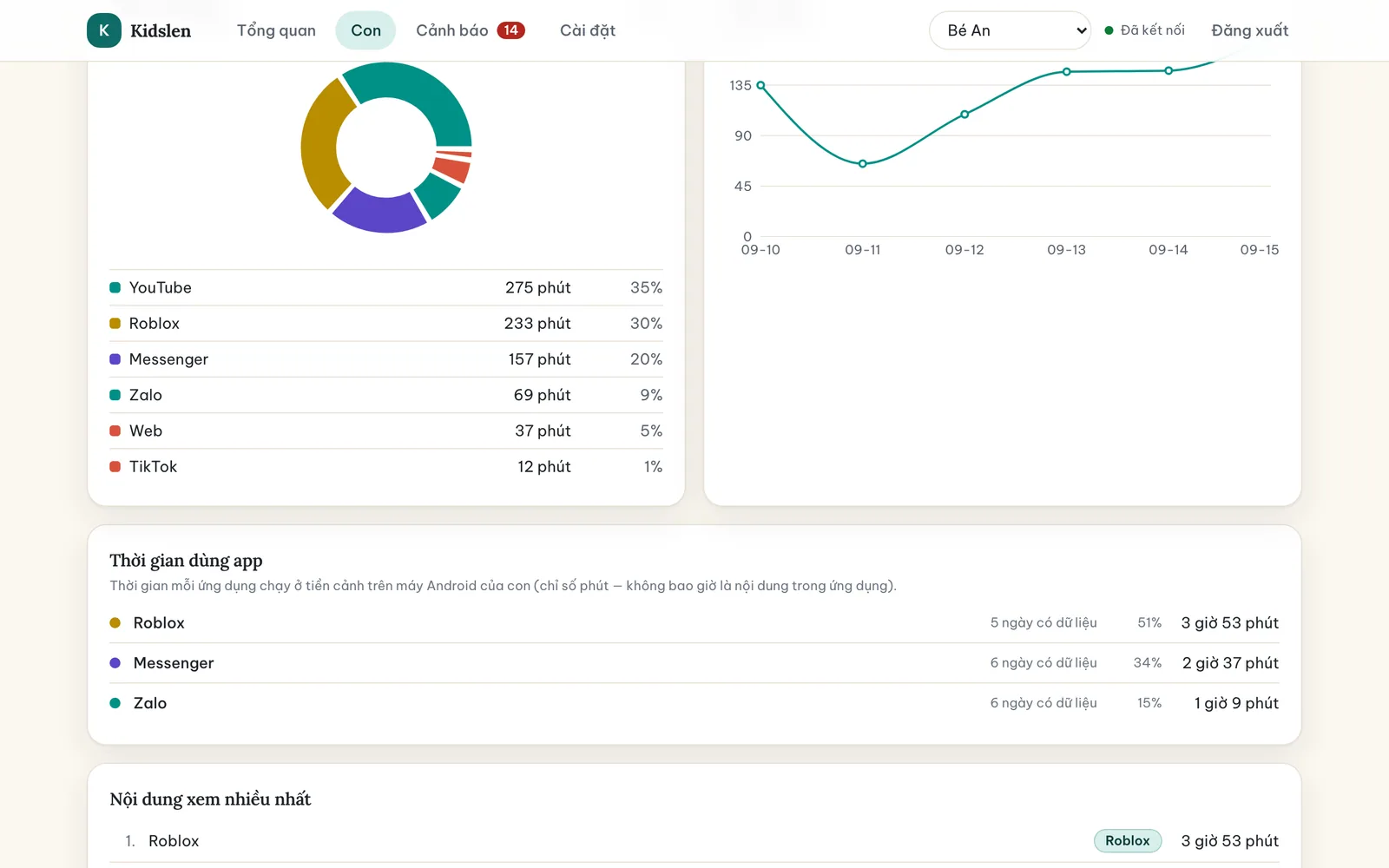Screen dimensions: 1389x868
Task: Click the 5 ngày có dữ liệu text
Action: [x=1043, y=622]
